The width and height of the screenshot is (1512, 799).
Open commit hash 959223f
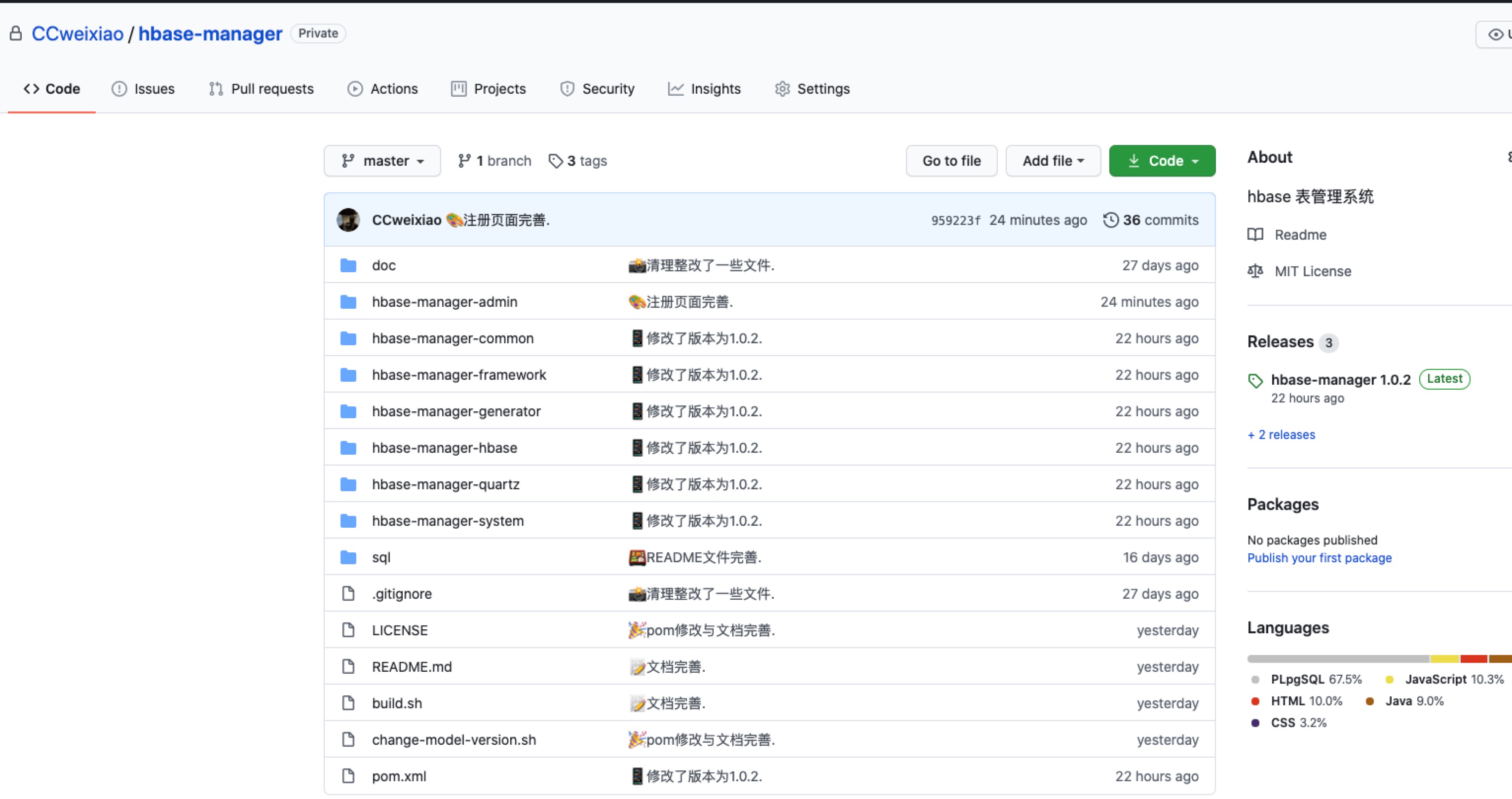click(x=955, y=220)
